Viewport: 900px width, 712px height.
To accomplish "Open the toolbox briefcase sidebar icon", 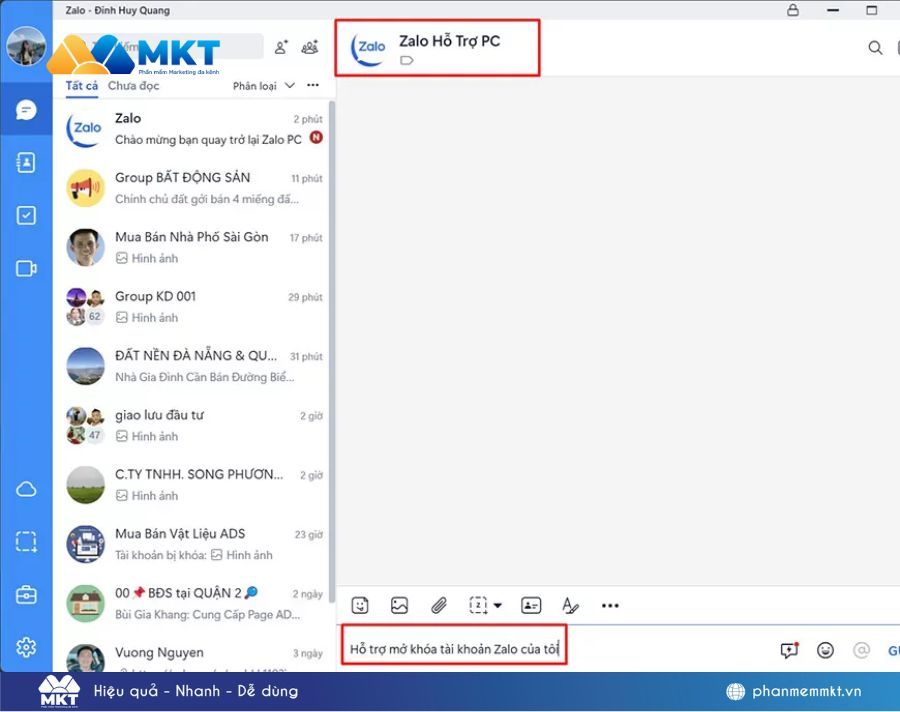I will point(26,595).
